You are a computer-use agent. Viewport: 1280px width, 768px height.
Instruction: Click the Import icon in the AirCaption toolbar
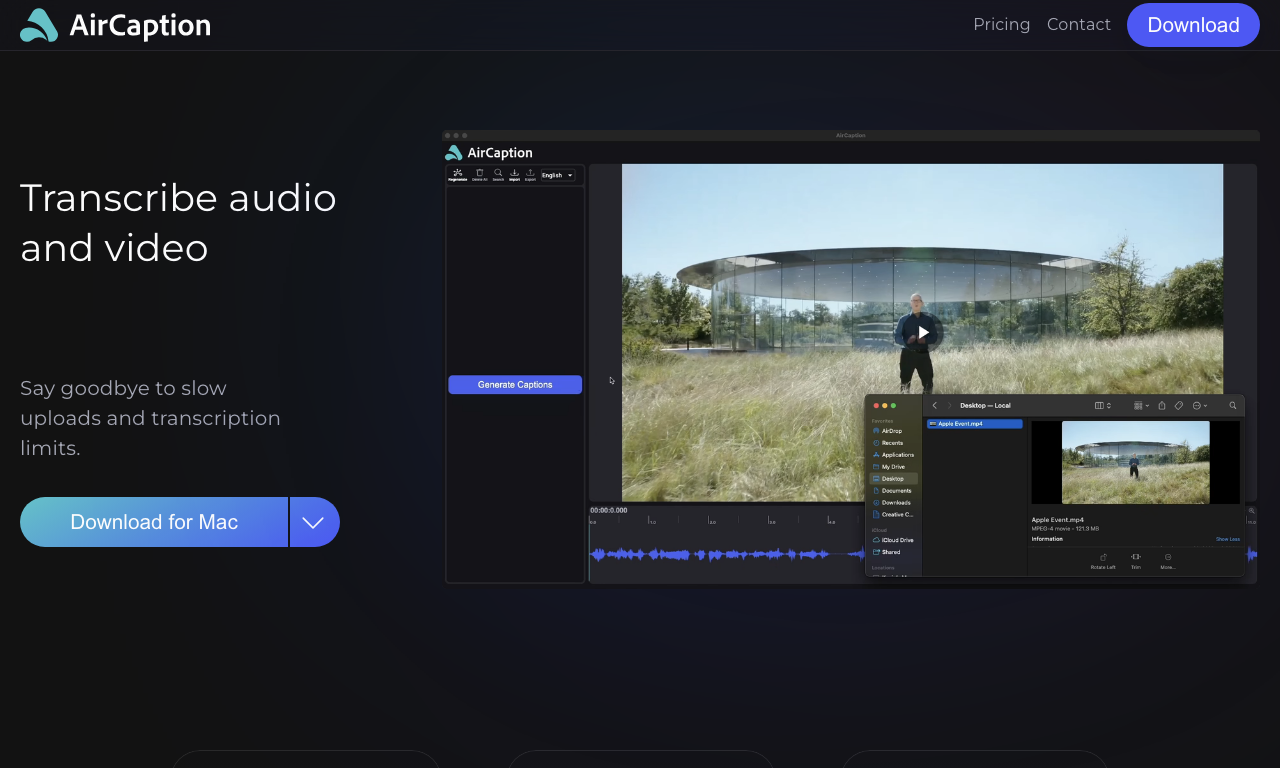click(x=514, y=175)
